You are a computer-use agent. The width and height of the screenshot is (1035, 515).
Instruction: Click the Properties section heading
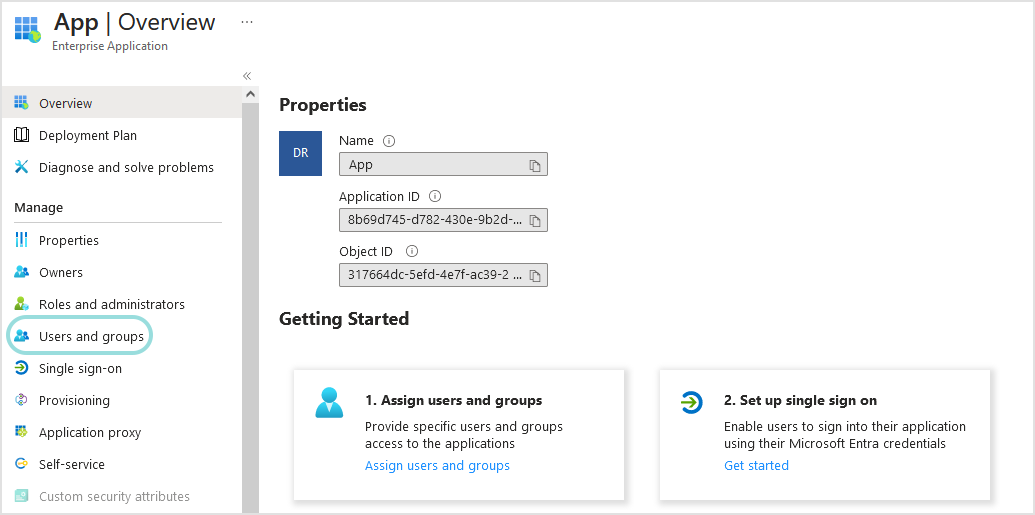[x=323, y=104]
